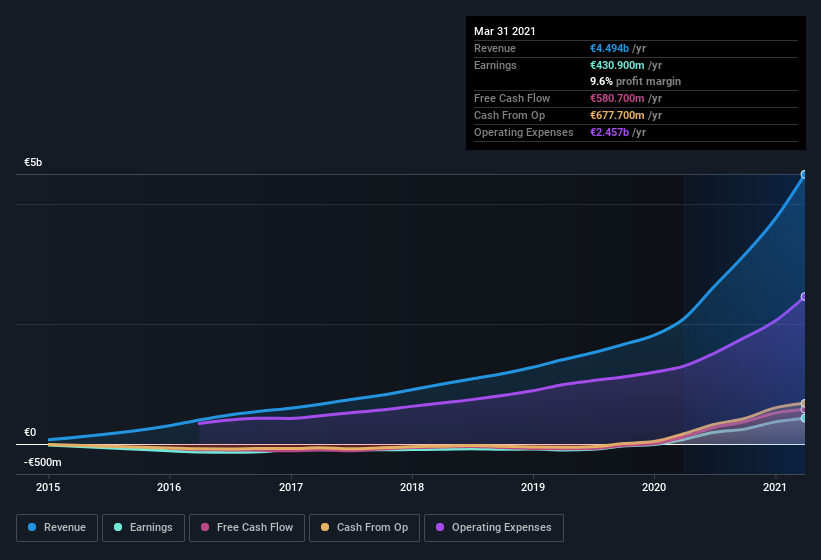Click the €0 y-axis label
The image size is (821, 560).
[30, 432]
